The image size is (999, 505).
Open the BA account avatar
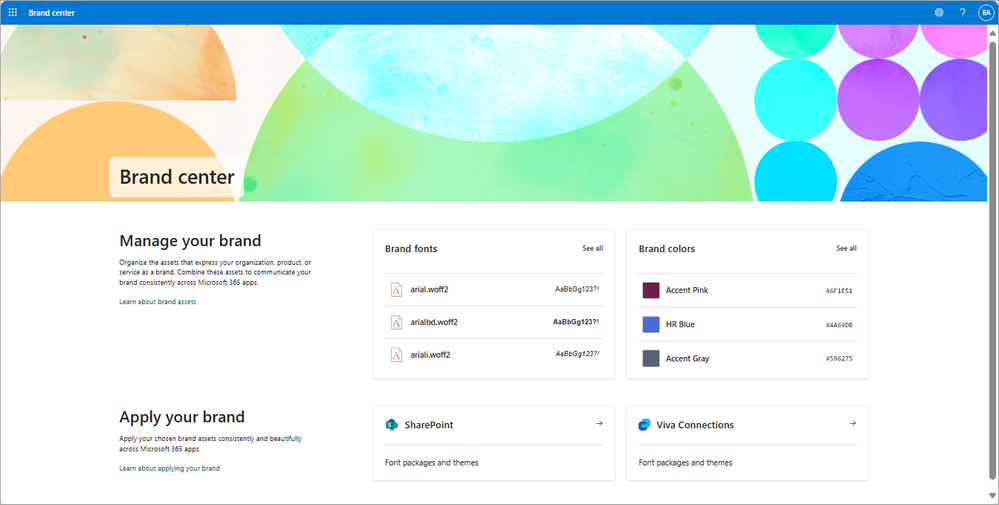click(x=986, y=12)
